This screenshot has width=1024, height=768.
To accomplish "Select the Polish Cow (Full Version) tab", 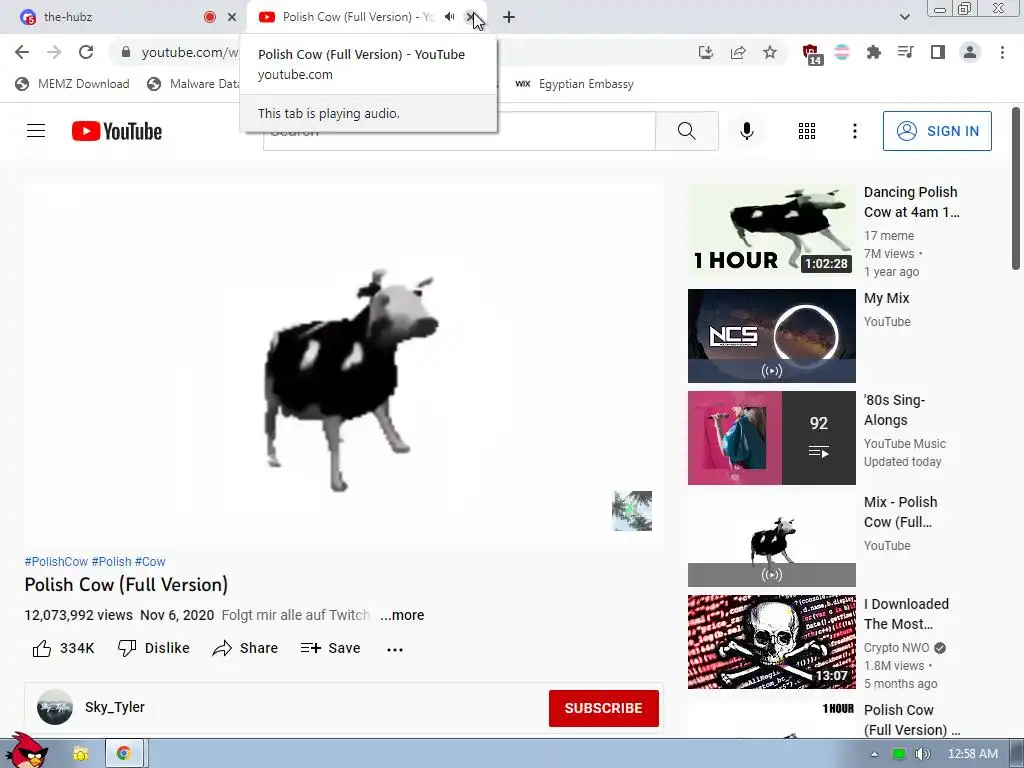I will pyautogui.click(x=356, y=17).
